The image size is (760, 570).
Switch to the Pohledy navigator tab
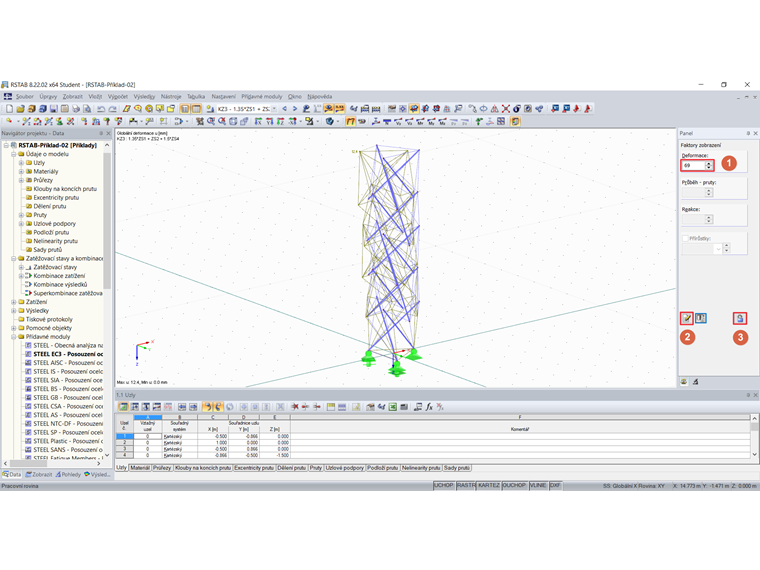[x=68, y=475]
